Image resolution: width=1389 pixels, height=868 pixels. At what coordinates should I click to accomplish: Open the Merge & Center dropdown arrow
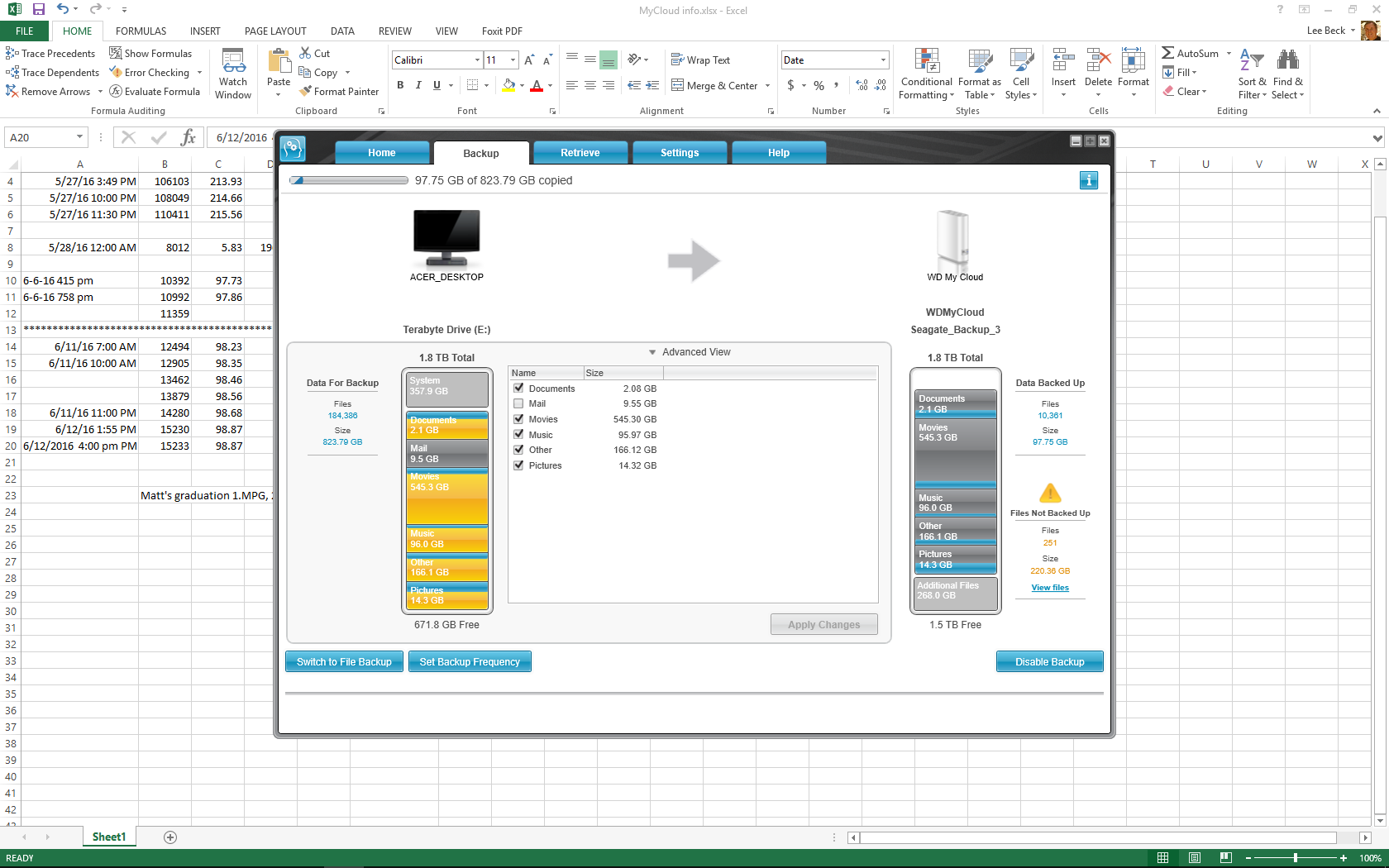768,86
